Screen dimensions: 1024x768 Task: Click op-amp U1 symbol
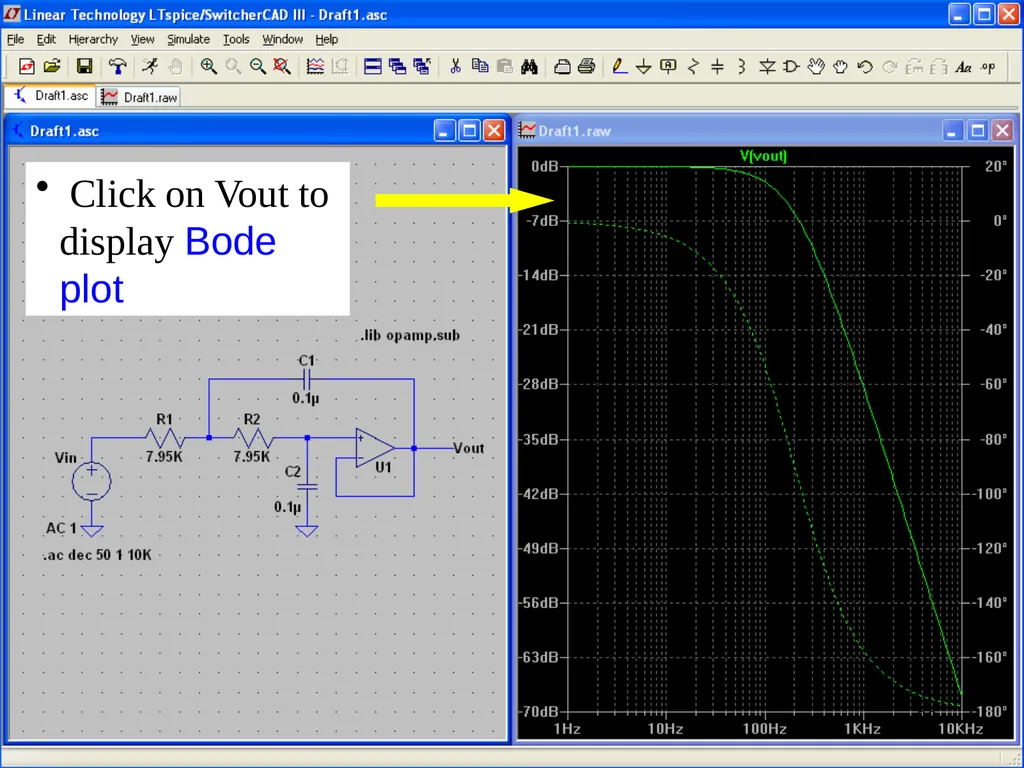375,449
